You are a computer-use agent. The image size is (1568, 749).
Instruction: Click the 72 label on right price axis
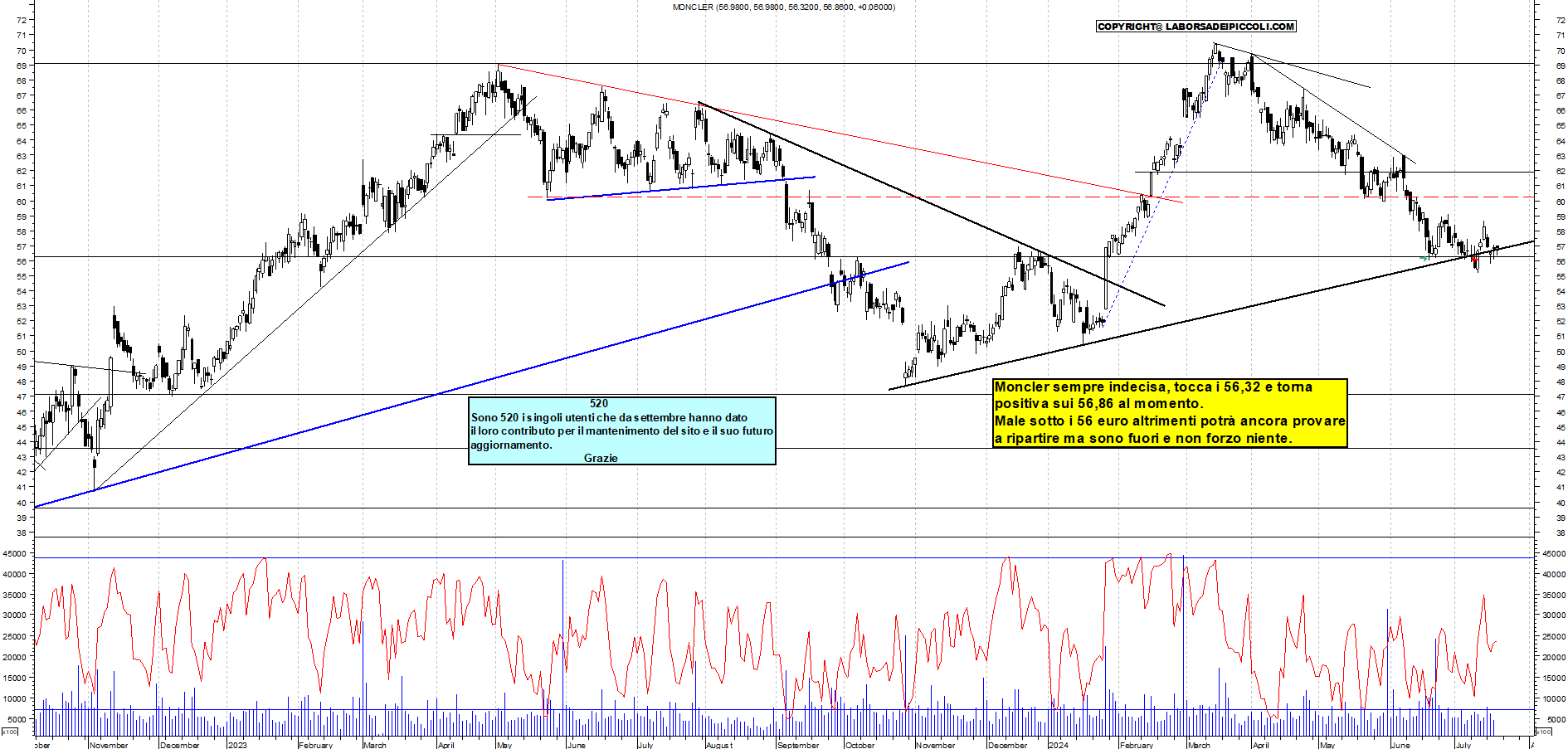[x=1561, y=20]
